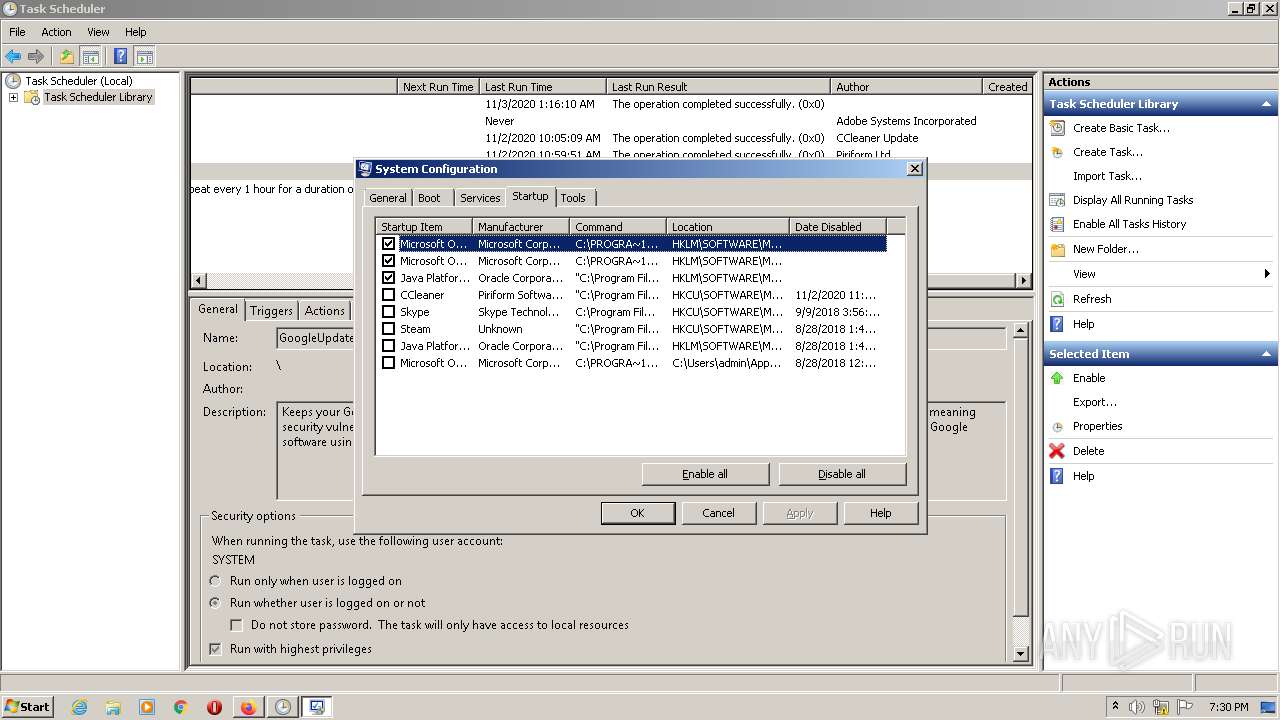Screen dimensions: 1280x720
Task: Toggle Do not store password checkbox
Action: click(x=237, y=625)
